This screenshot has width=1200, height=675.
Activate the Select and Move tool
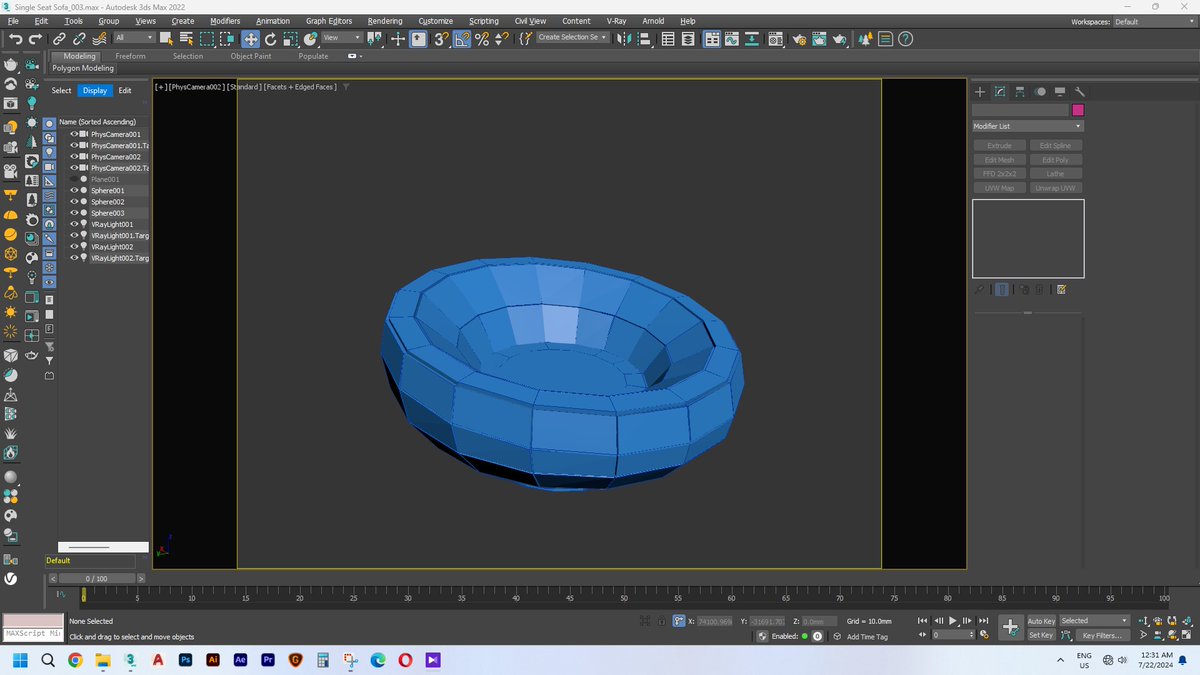[x=250, y=39]
